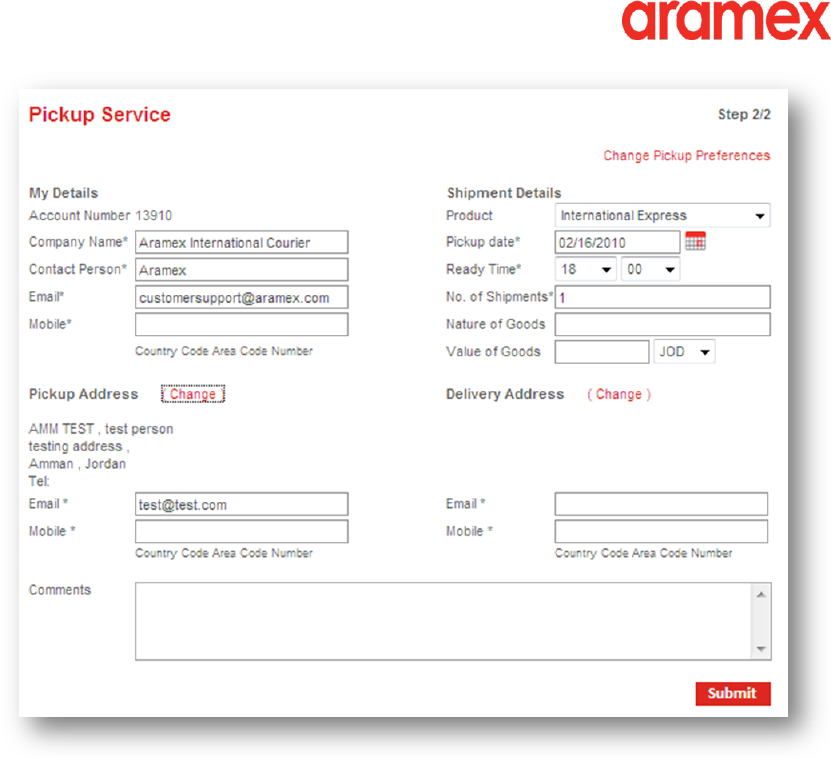Click the pickup address Mobile field
The height and width of the screenshot is (758, 831).
tap(242, 531)
